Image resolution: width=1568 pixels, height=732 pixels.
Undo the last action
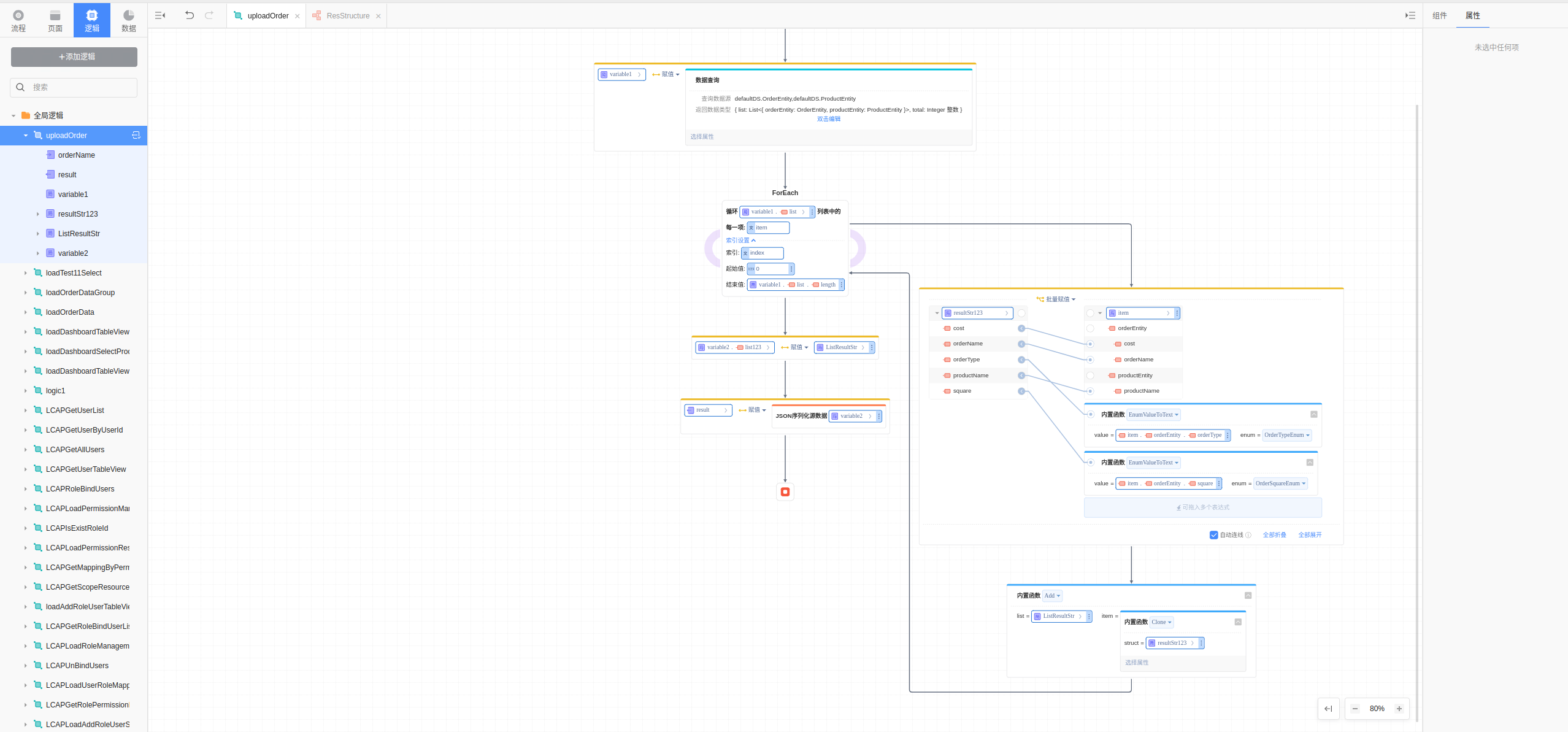pyautogui.click(x=190, y=15)
